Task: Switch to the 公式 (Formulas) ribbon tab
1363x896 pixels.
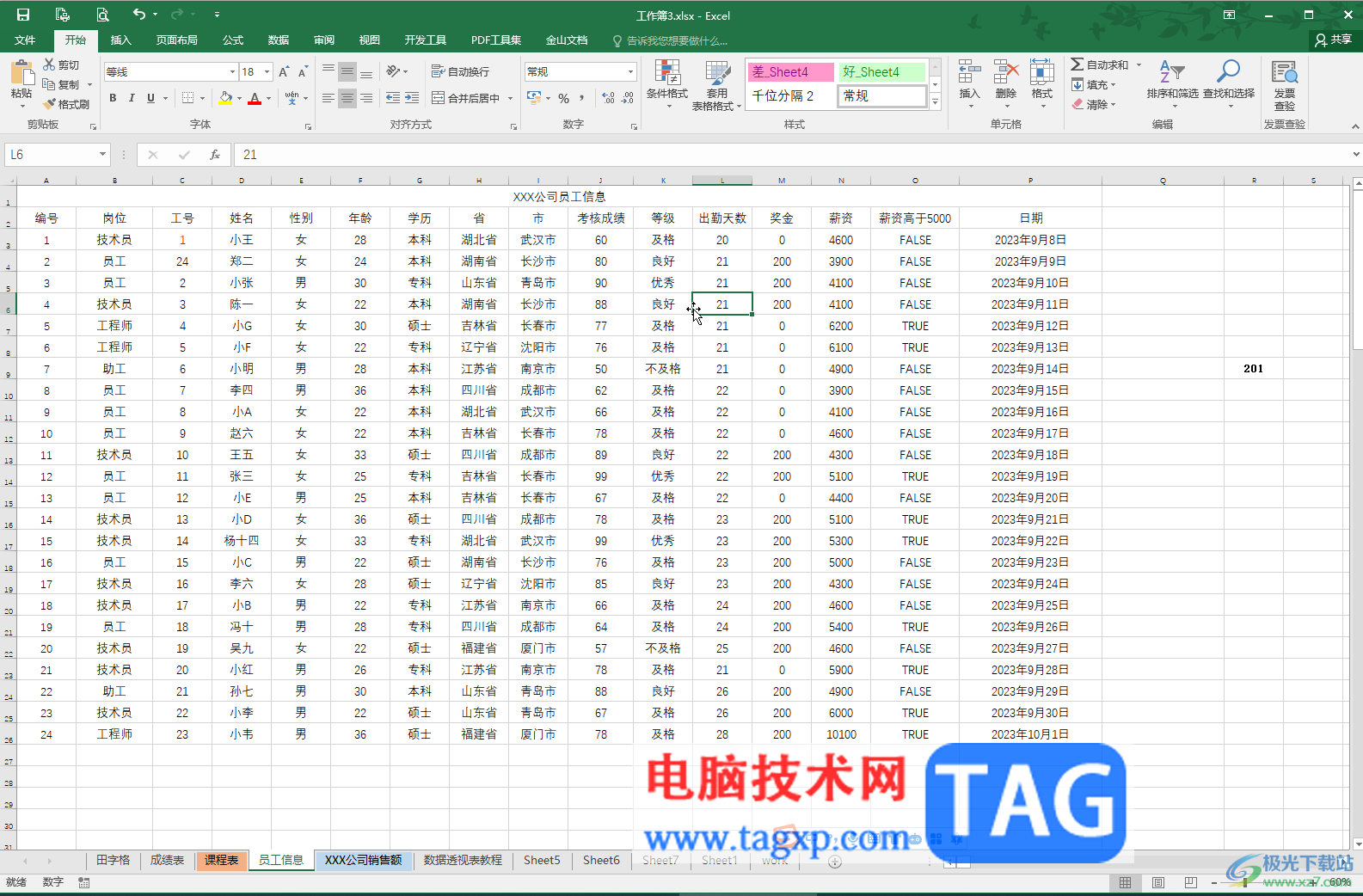Action: click(233, 40)
